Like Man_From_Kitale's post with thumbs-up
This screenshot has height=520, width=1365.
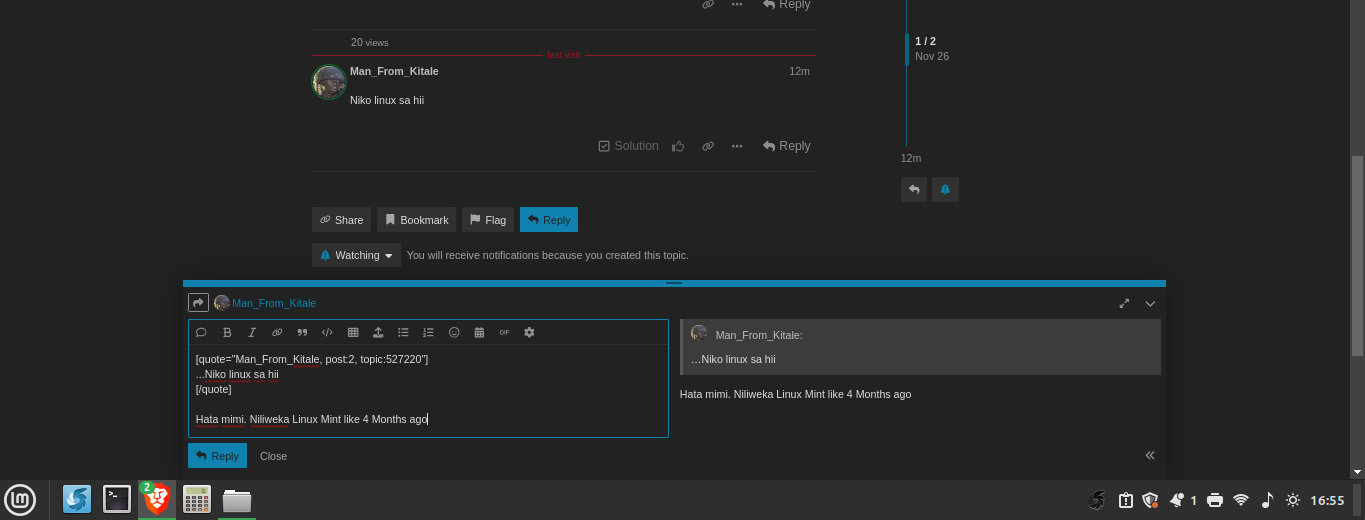[678, 146]
